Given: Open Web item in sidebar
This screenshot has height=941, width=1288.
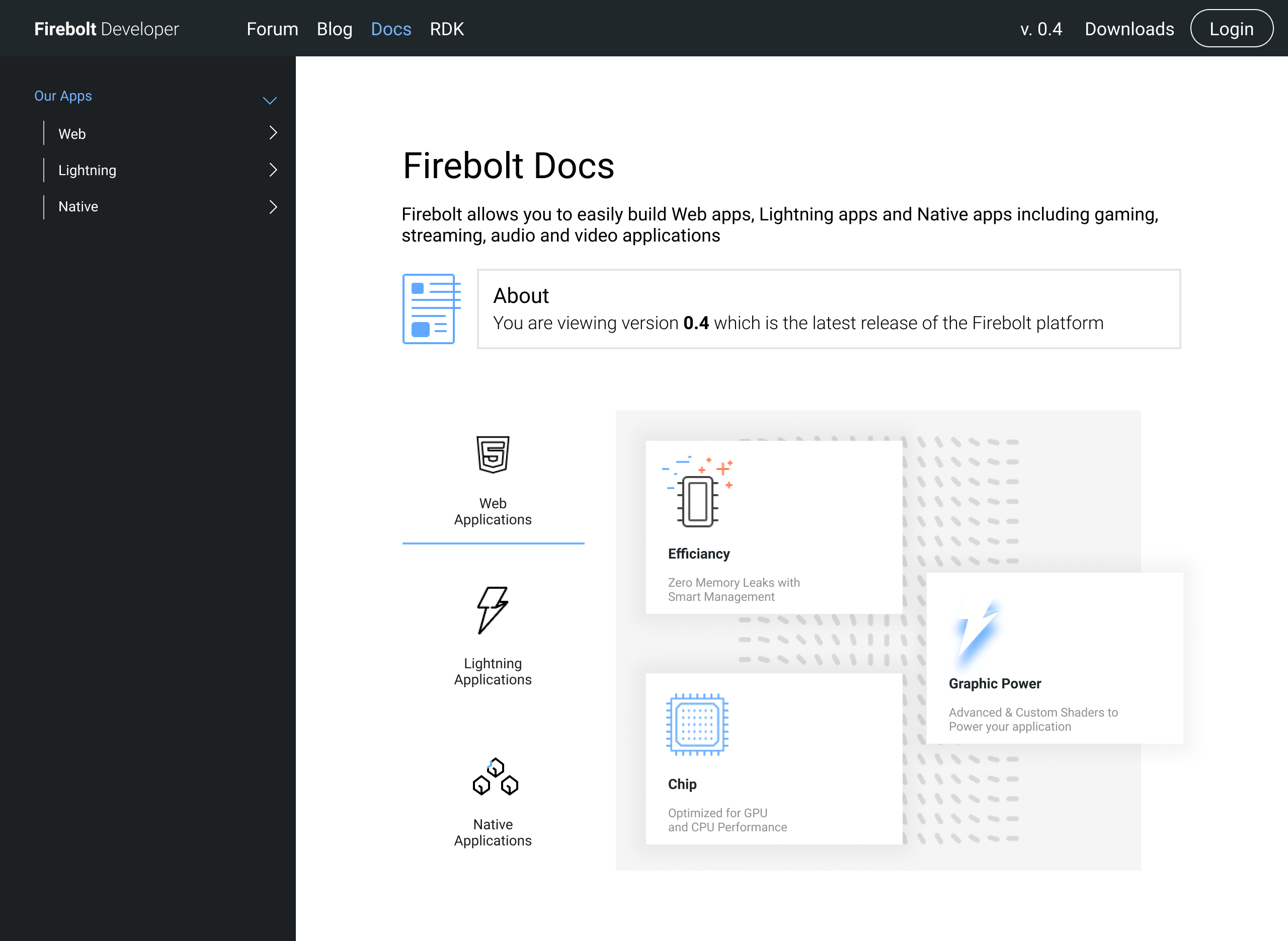Looking at the screenshot, I should pyautogui.click(x=72, y=134).
